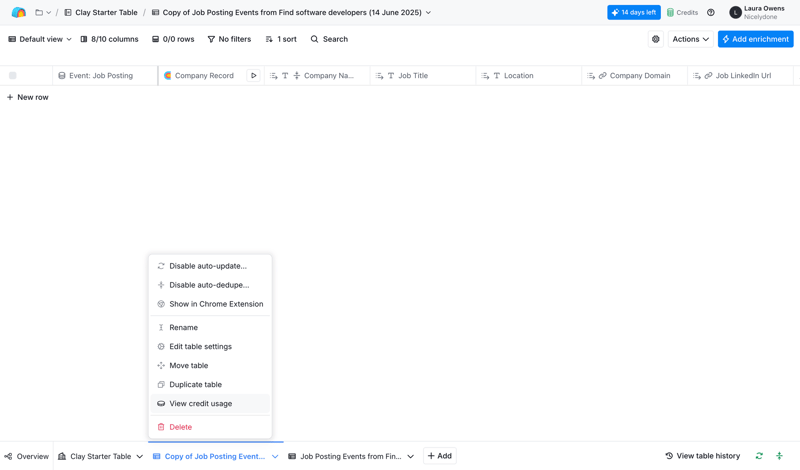Image resolution: width=800 pixels, height=470 pixels.
Task: Expand folder breadcrumb dropdown arrow
Action: click(48, 12)
